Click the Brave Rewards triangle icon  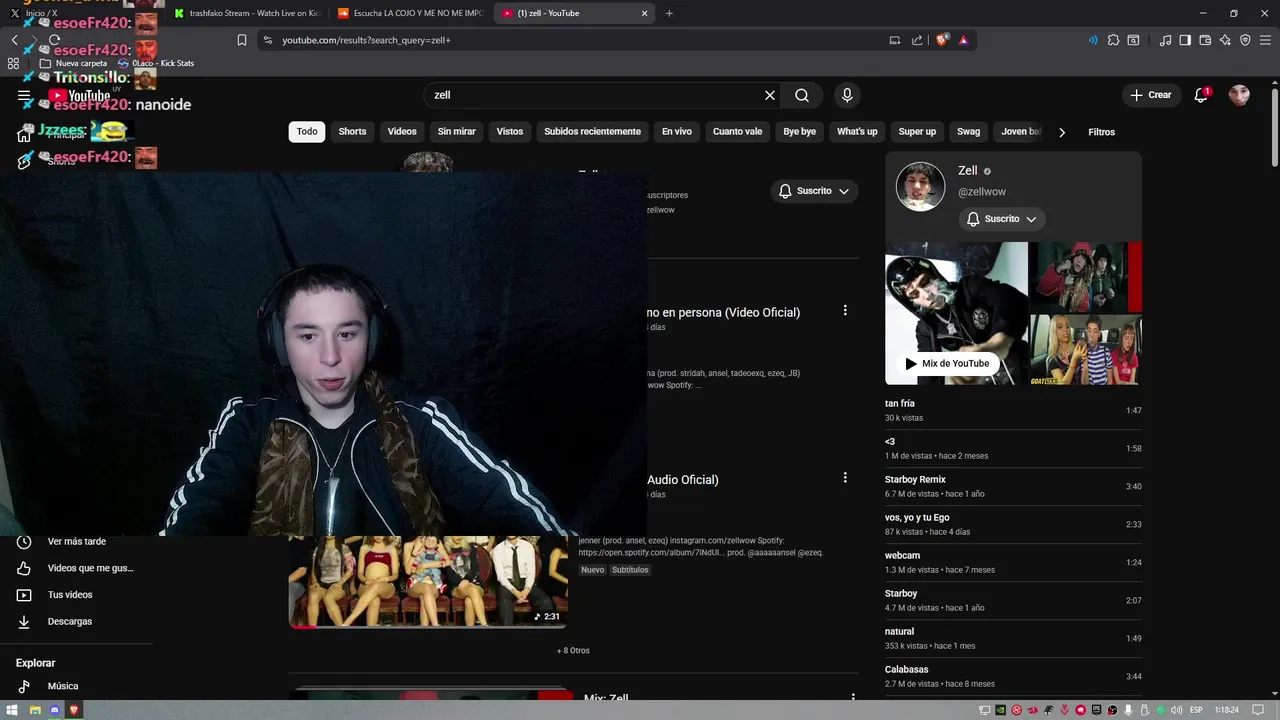click(x=963, y=40)
